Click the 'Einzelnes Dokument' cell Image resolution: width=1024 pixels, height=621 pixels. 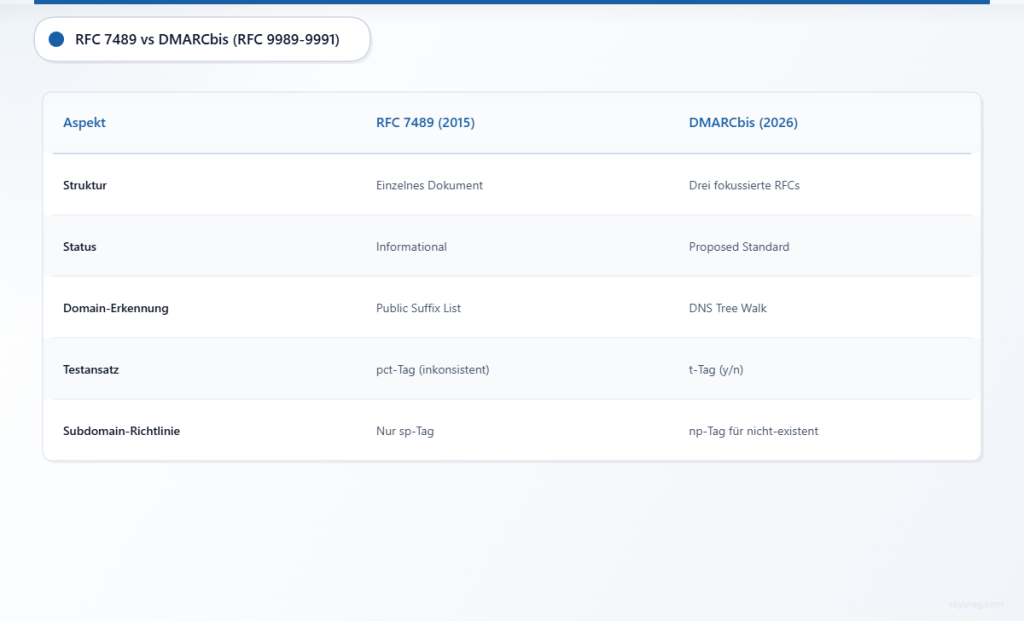pos(429,185)
